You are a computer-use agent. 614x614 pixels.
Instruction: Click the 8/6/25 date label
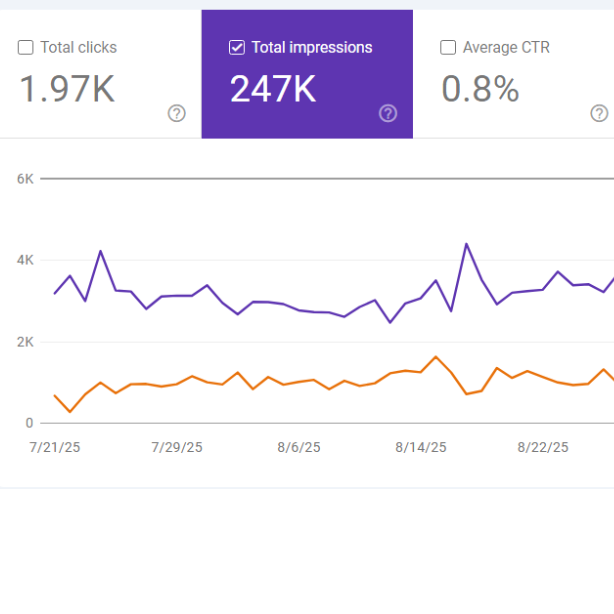click(299, 448)
